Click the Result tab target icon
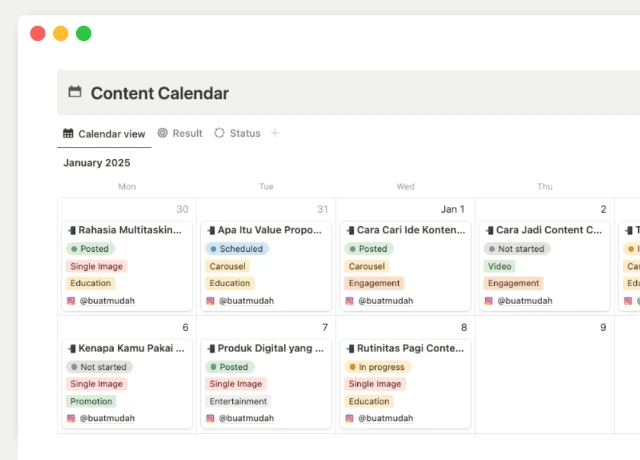 click(163, 133)
